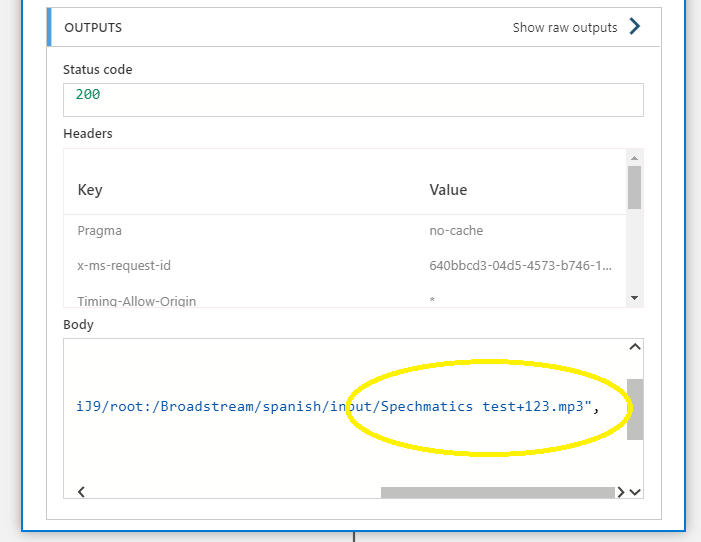Click the Key column header
This screenshot has height=542, width=701.
point(90,190)
